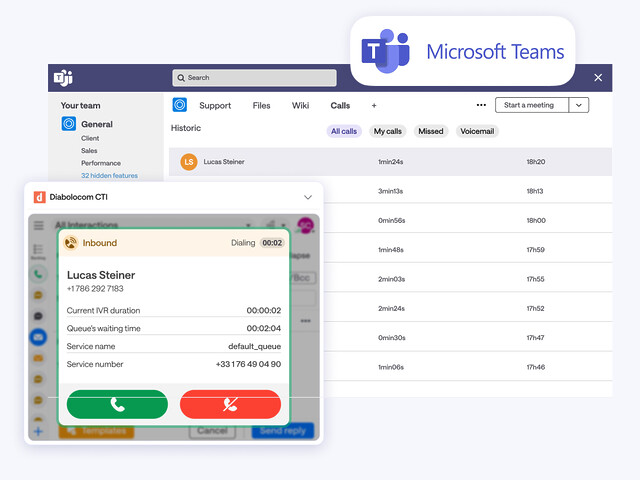
Task: Select the All calls filter
Action: coord(344,131)
